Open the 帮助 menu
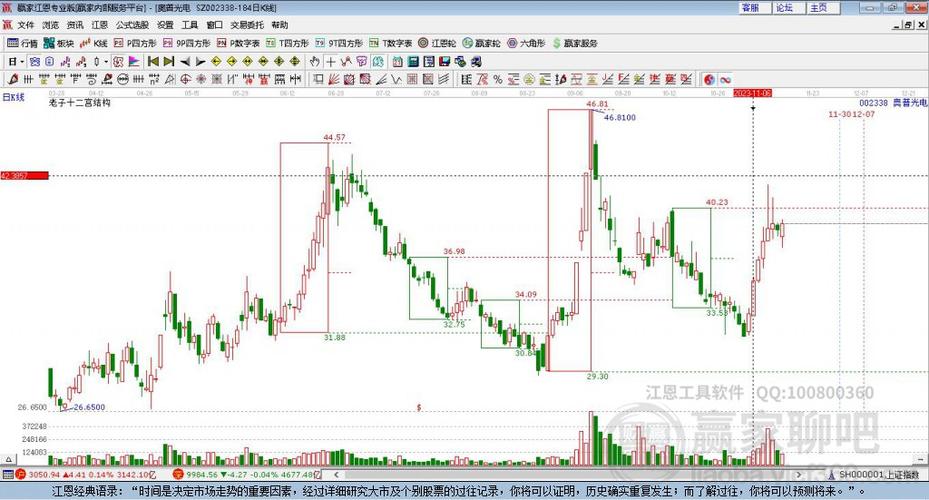 pyautogui.click(x=280, y=25)
